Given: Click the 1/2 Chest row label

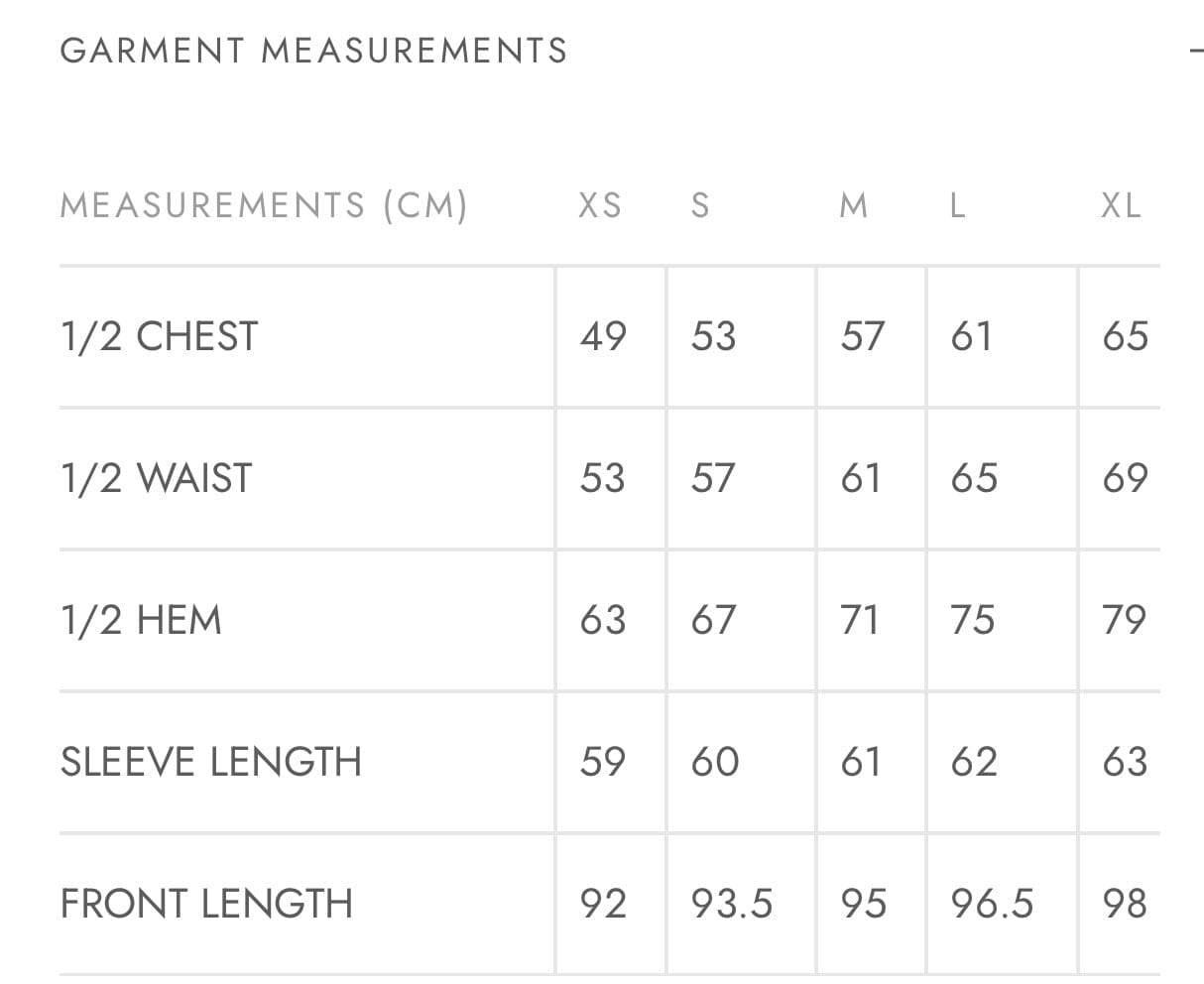Looking at the screenshot, I should click(x=160, y=336).
